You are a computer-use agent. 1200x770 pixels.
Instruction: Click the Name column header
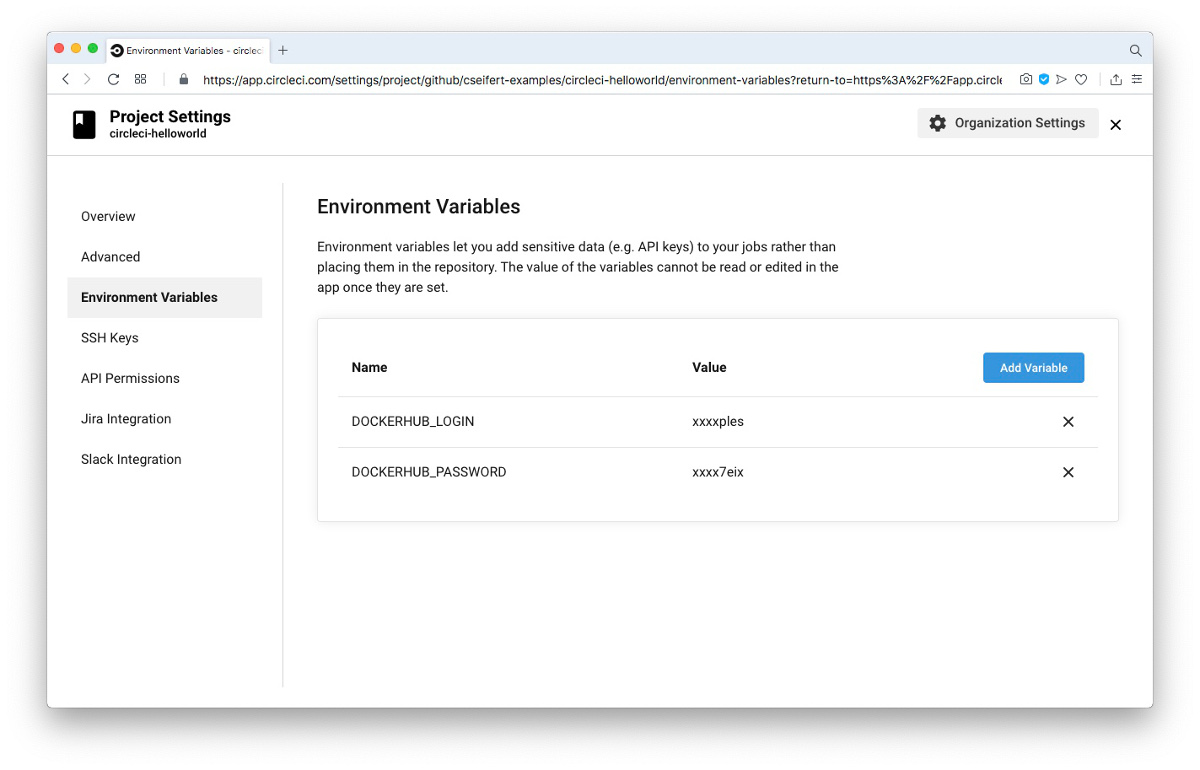coord(369,368)
